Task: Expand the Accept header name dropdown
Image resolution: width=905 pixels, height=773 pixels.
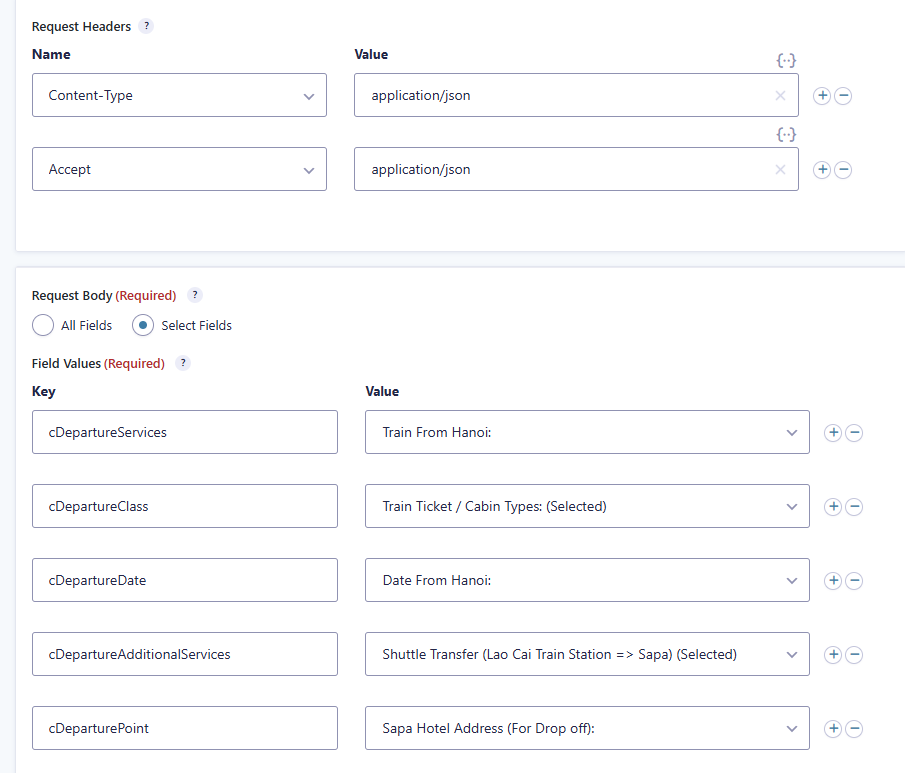Action: (179, 170)
